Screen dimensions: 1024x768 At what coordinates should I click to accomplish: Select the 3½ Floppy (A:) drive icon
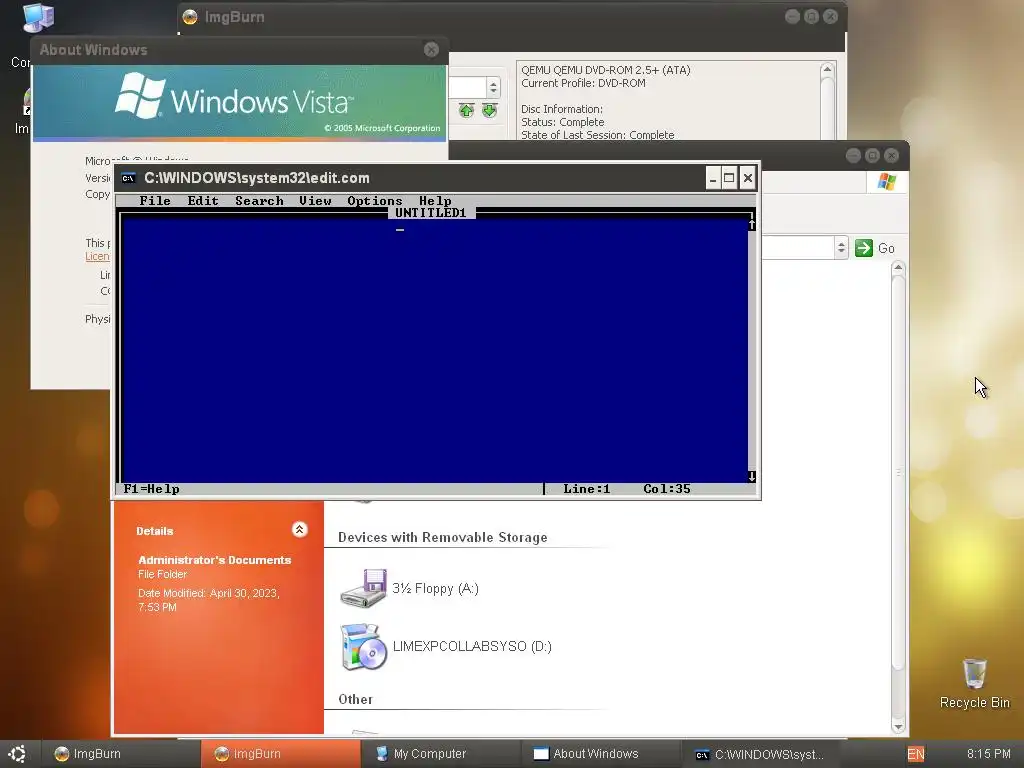[363, 588]
